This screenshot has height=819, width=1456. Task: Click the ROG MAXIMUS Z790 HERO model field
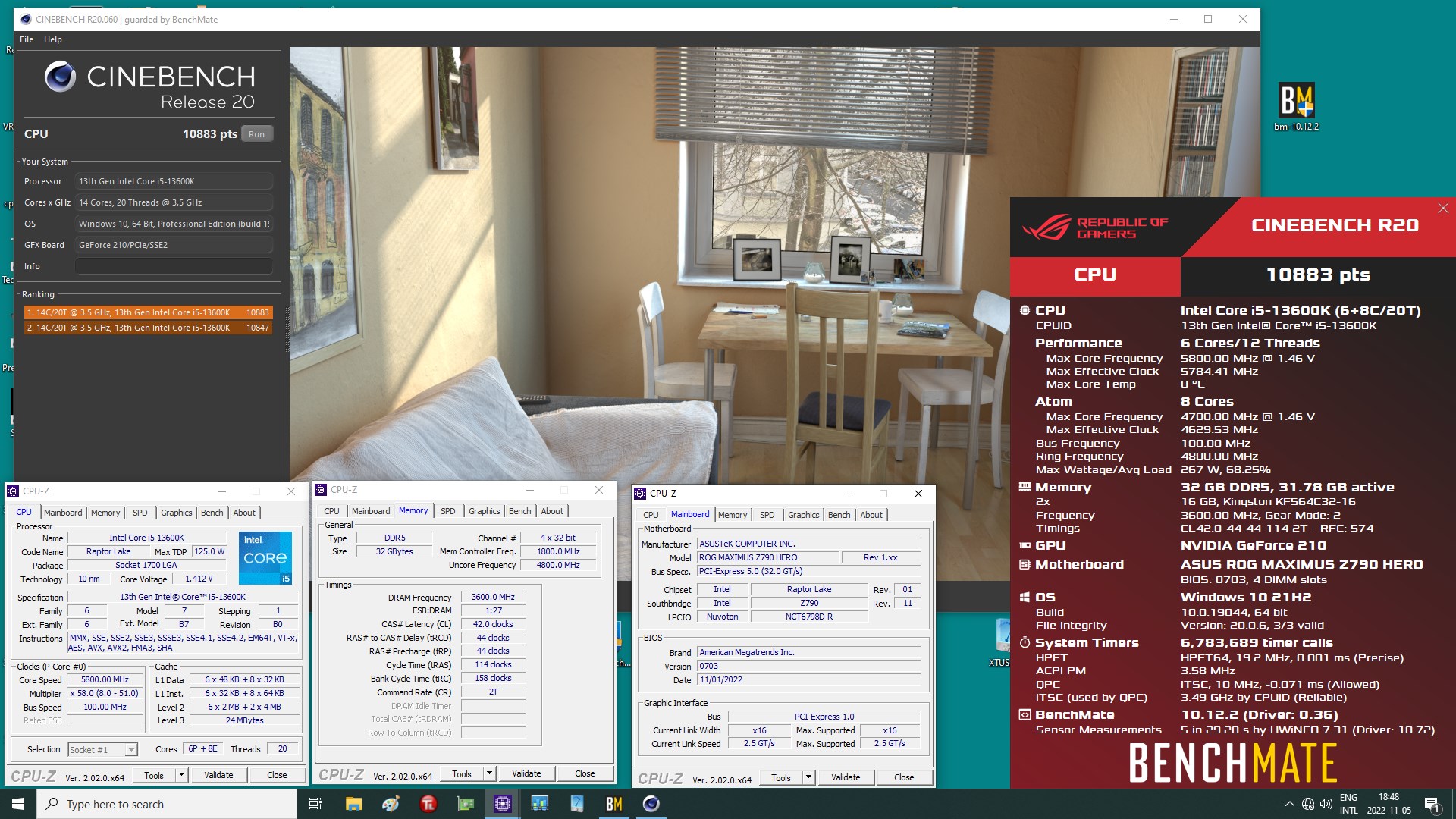coord(768,557)
